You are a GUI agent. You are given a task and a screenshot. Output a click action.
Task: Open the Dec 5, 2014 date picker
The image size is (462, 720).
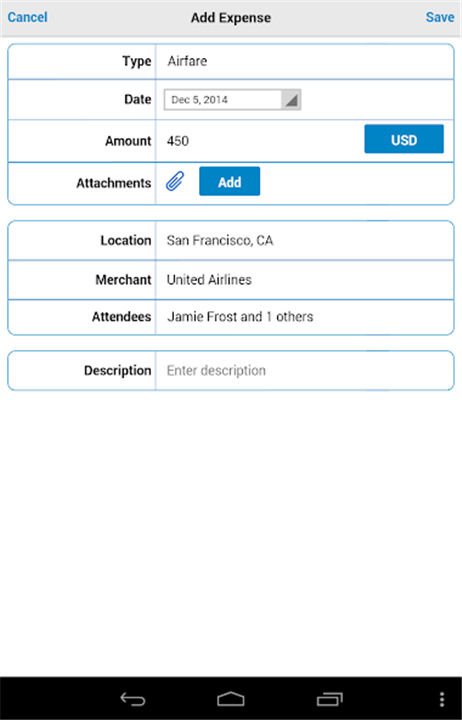[232, 100]
